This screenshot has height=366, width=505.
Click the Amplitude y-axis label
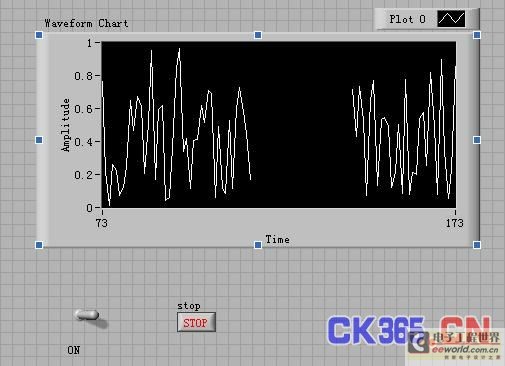coord(66,125)
